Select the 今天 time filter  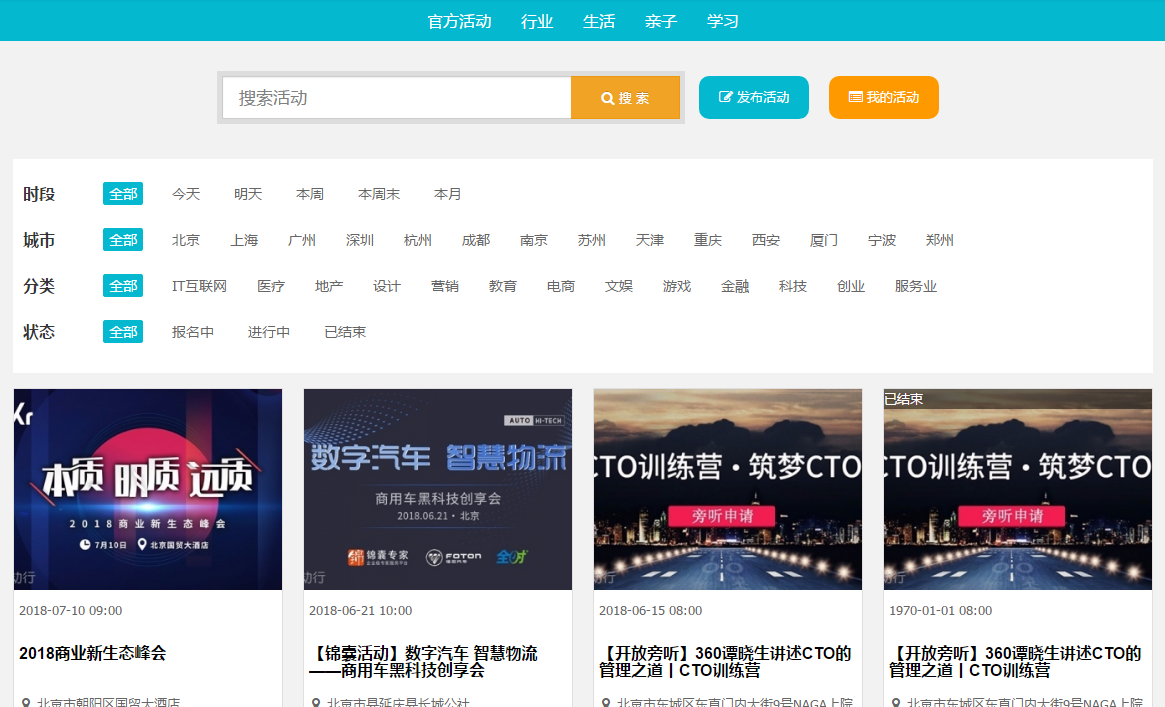[186, 194]
